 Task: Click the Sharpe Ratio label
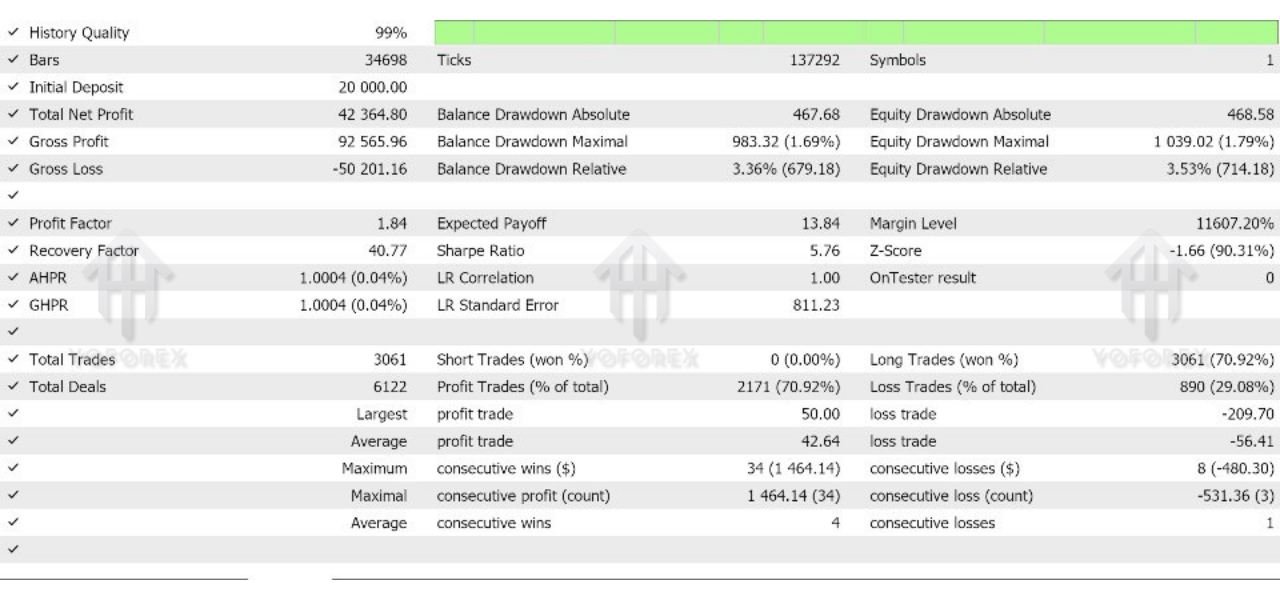click(x=480, y=251)
